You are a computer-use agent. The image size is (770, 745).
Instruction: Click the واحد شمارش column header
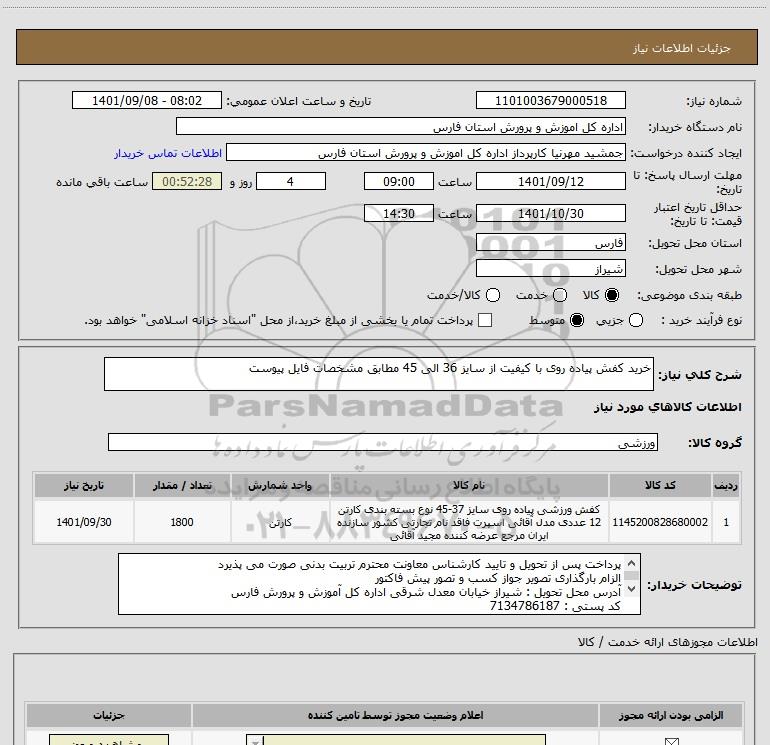(x=280, y=485)
